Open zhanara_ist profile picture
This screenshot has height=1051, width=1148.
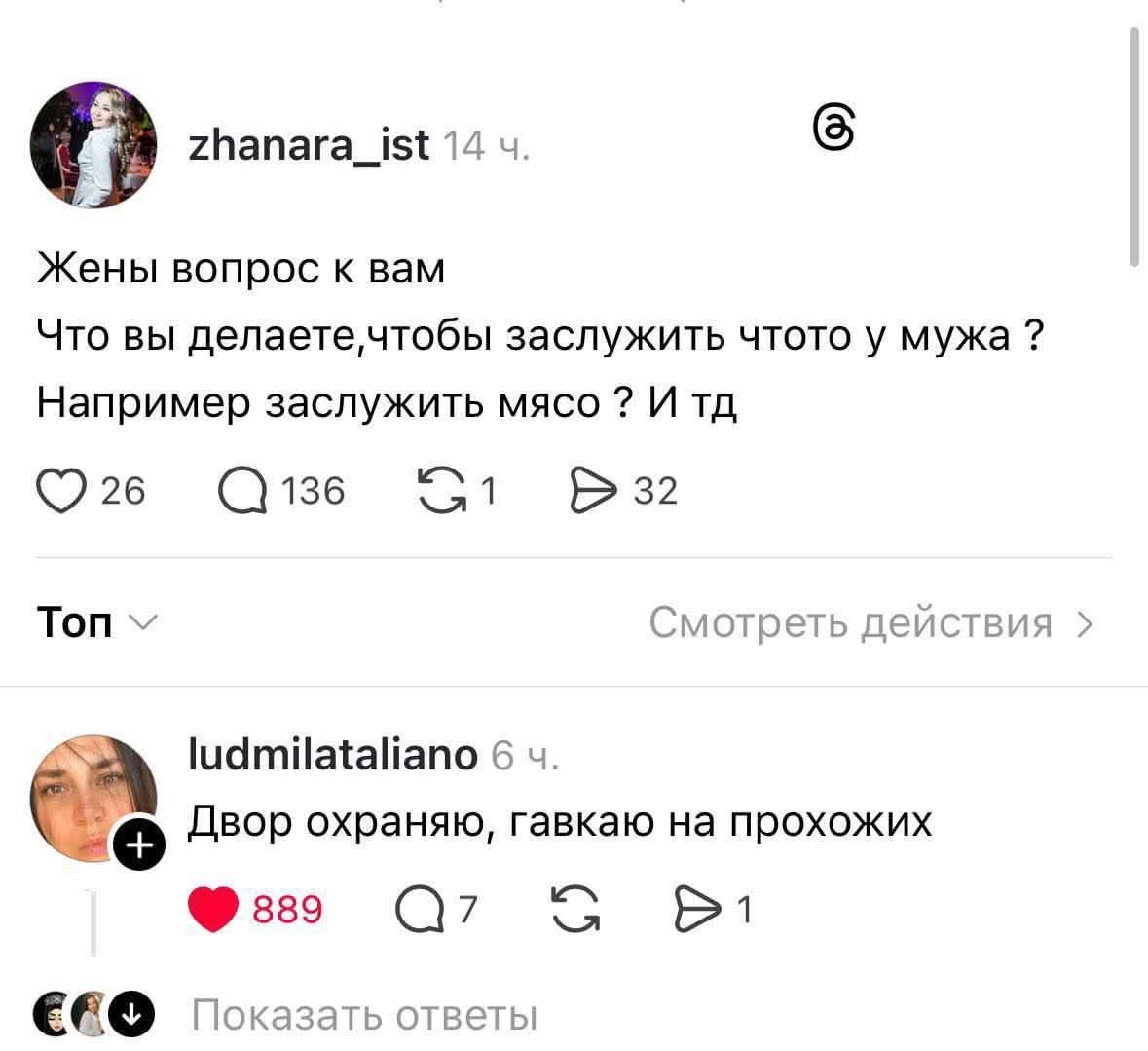coord(93,145)
